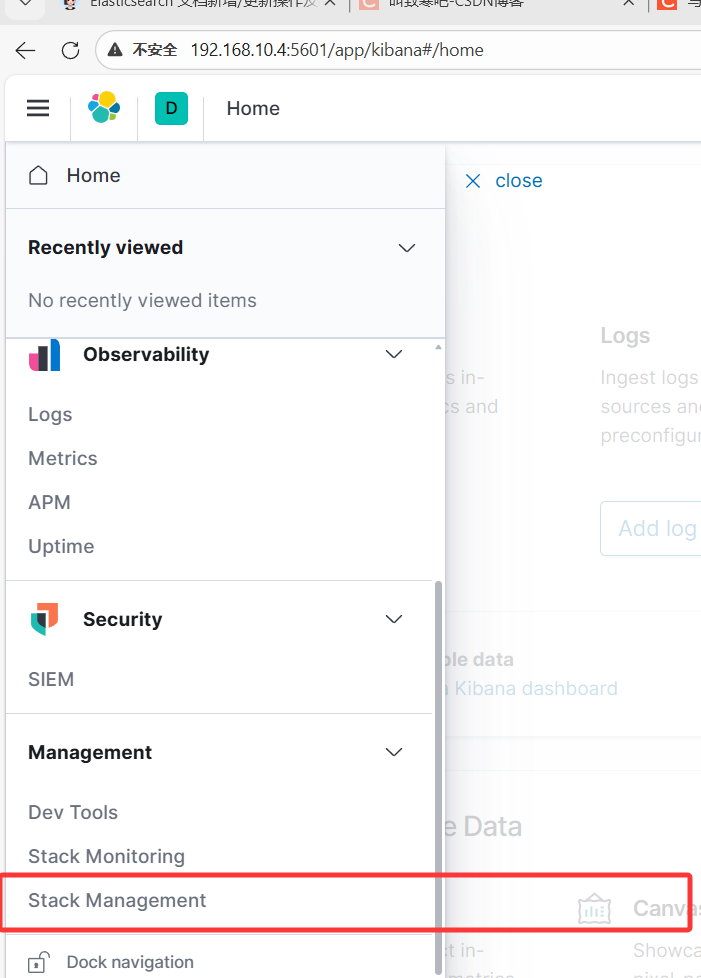Collapse the Security section chevron

394,619
